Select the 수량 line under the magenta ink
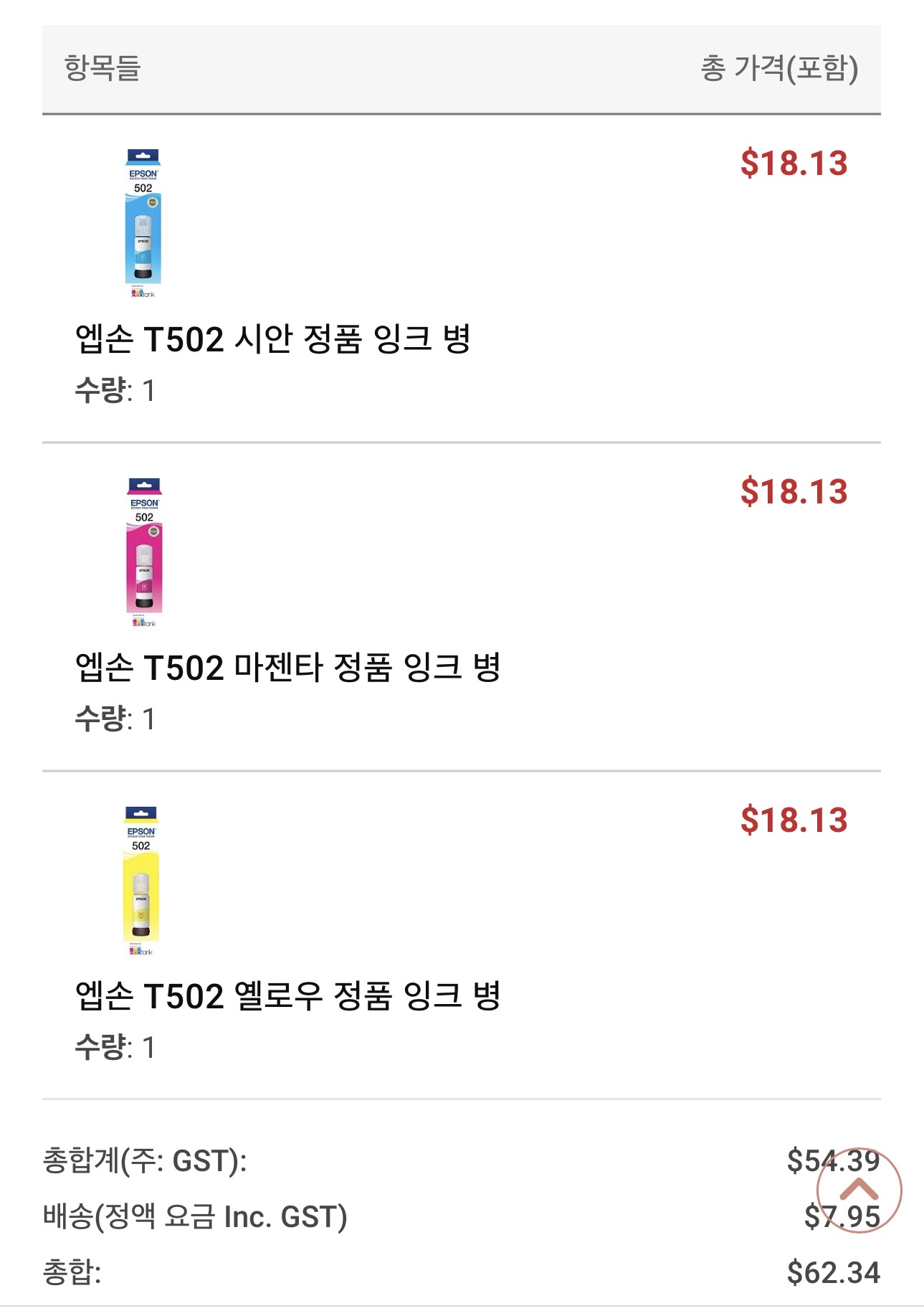924x1316 pixels. (115, 719)
